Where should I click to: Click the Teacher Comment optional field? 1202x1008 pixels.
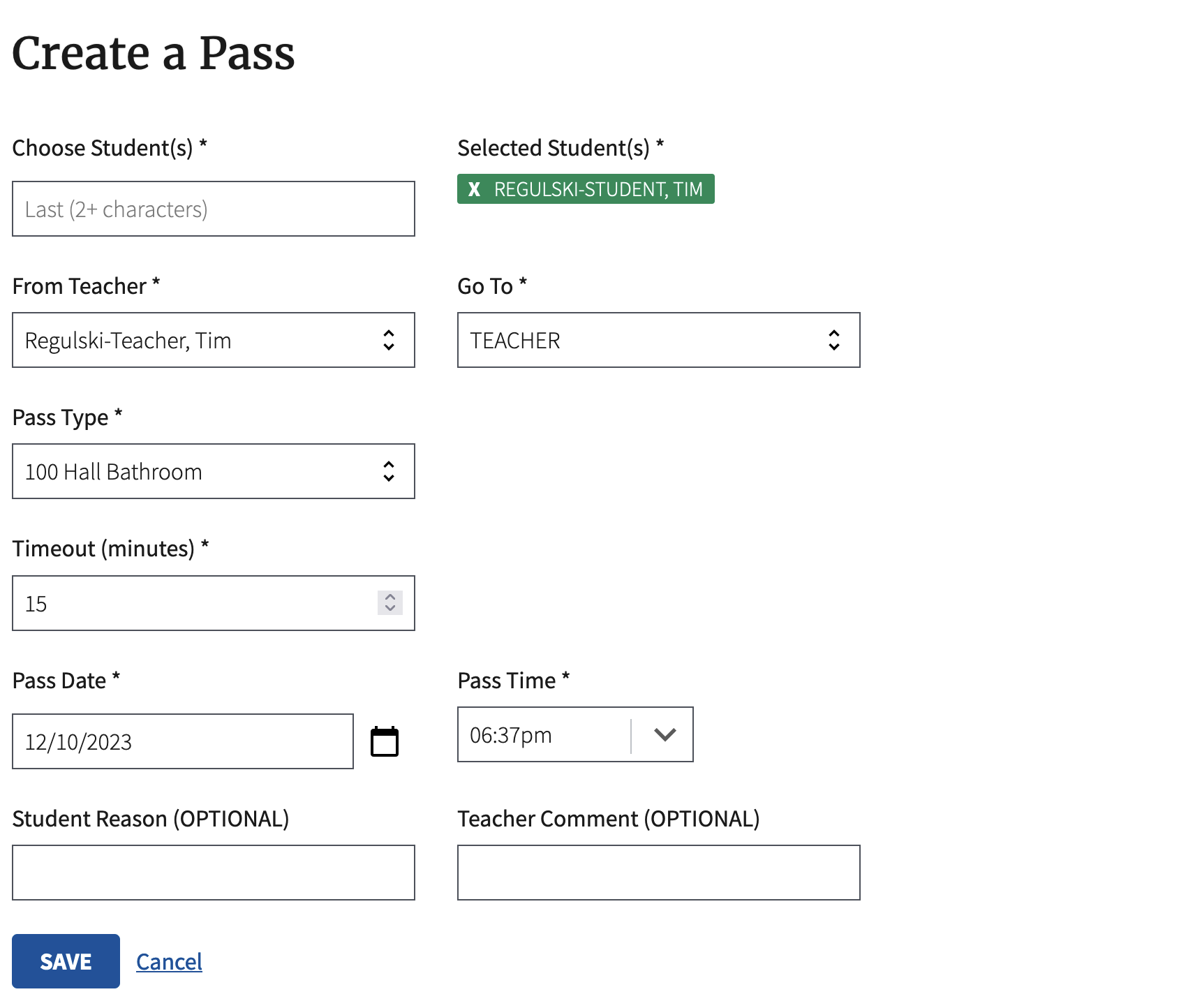pyautogui.click(x=659, y=873)
